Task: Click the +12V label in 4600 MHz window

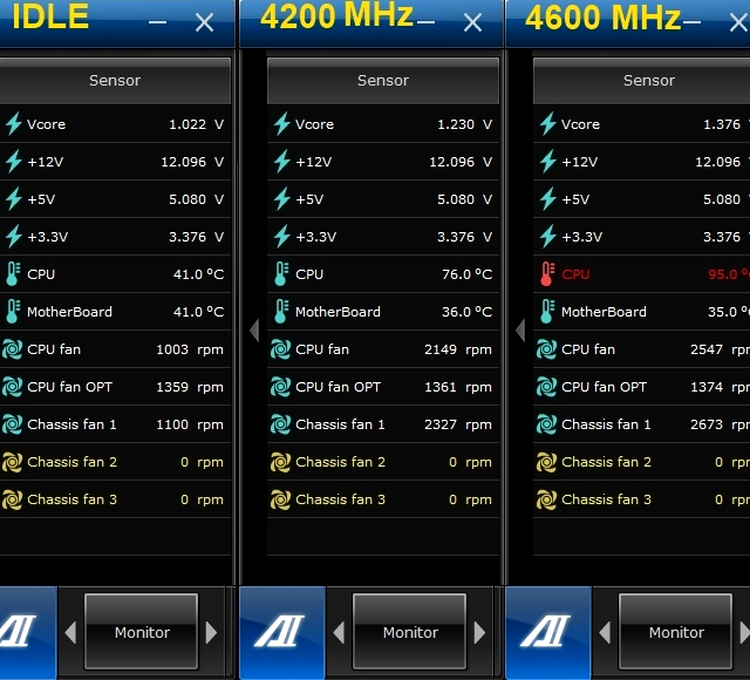Action: pos(579,162)
